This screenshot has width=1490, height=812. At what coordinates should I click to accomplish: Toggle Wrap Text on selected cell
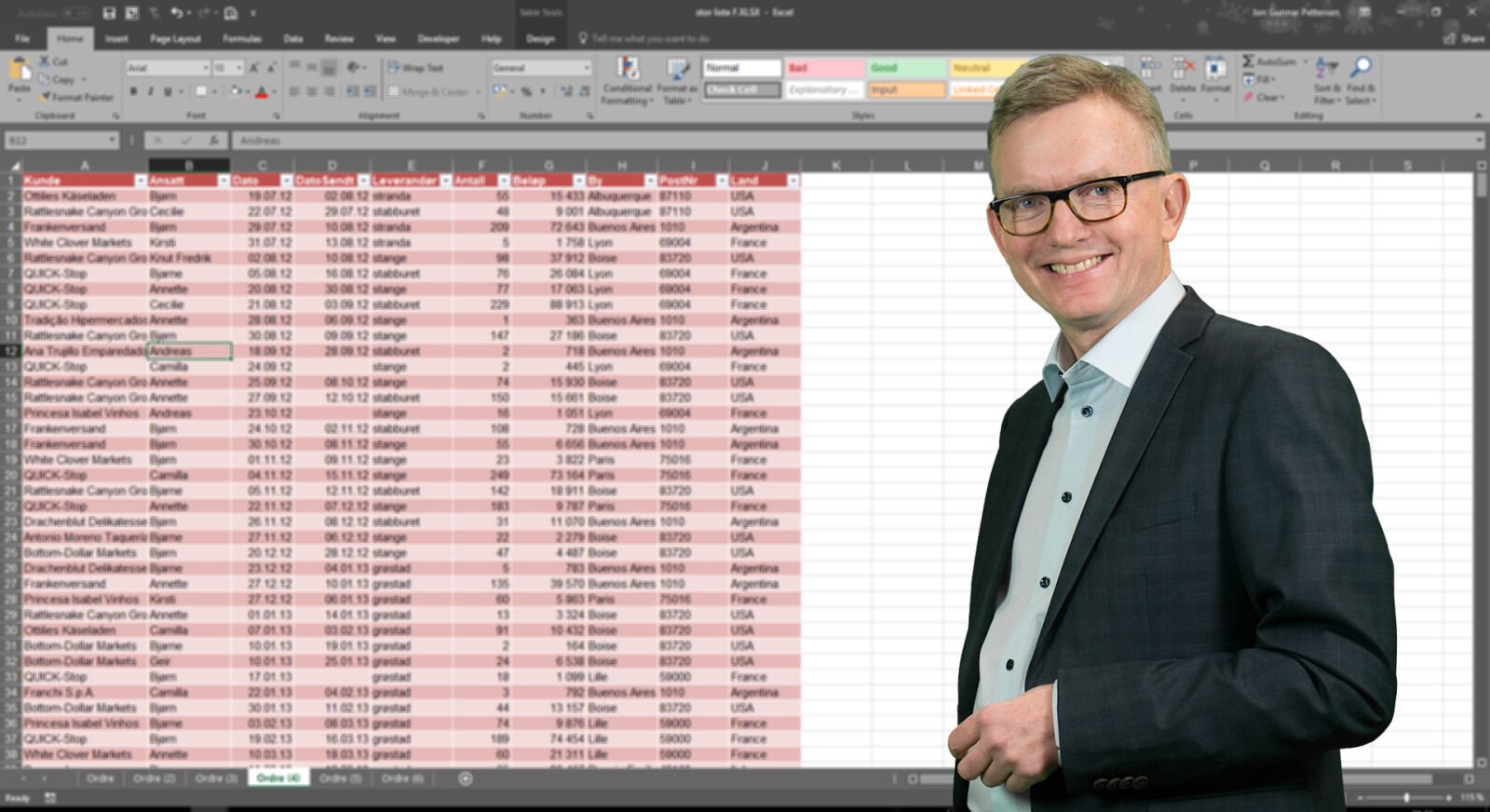415,68
